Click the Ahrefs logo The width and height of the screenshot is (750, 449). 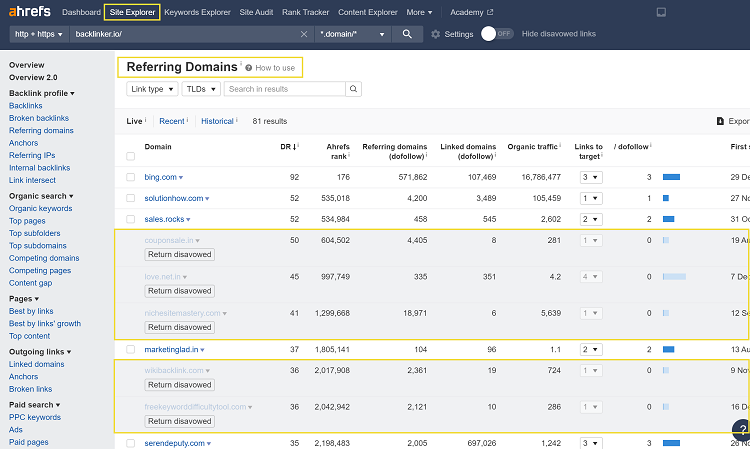[29, 11]
